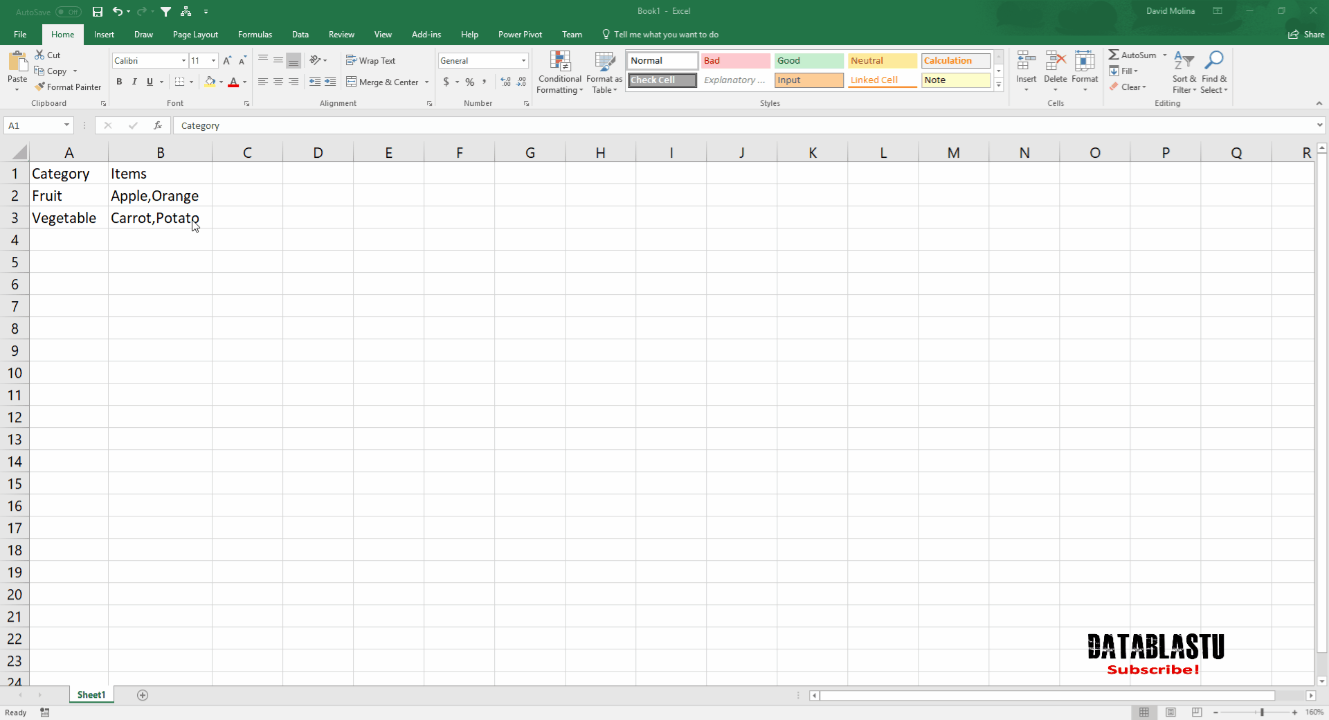The height and width of the screenshot is (720, 1329).
Task: Open Conditional Formatting options
Action: point(559,72)
